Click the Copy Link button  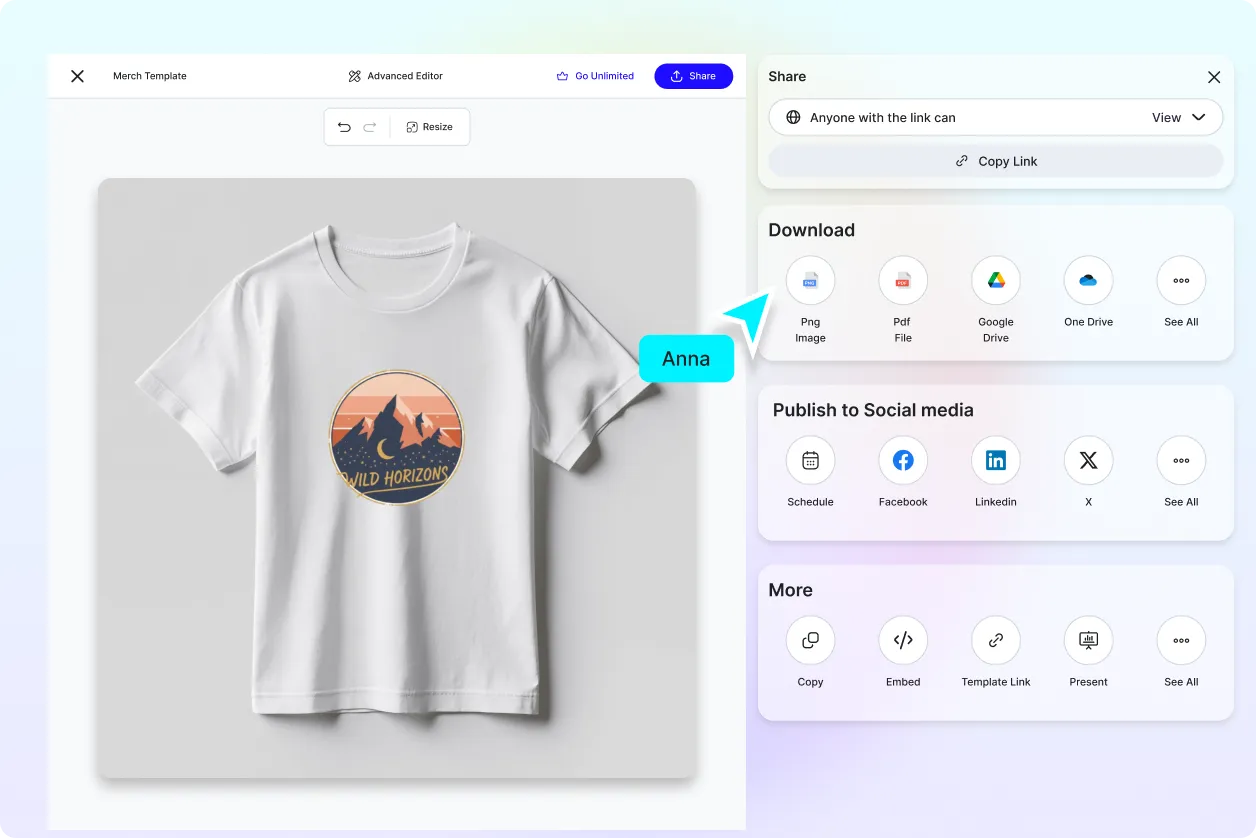tap(996, 161)
